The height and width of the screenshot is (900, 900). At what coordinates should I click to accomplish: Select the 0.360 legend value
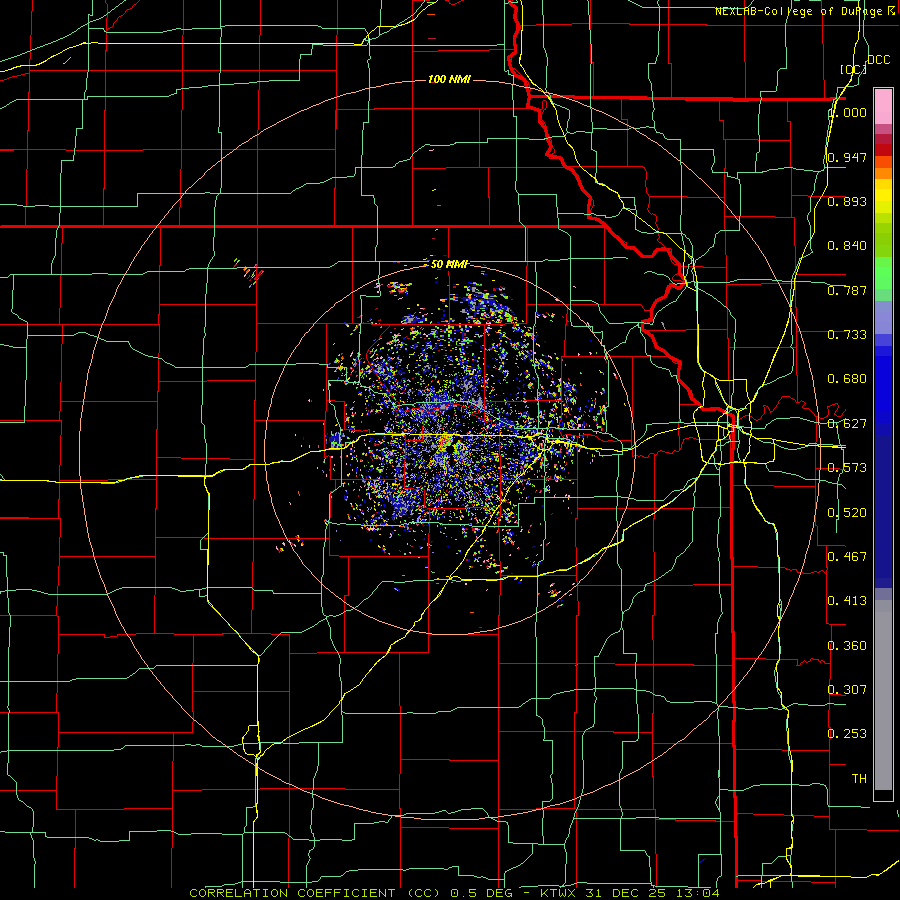click(x=847, y=646)
